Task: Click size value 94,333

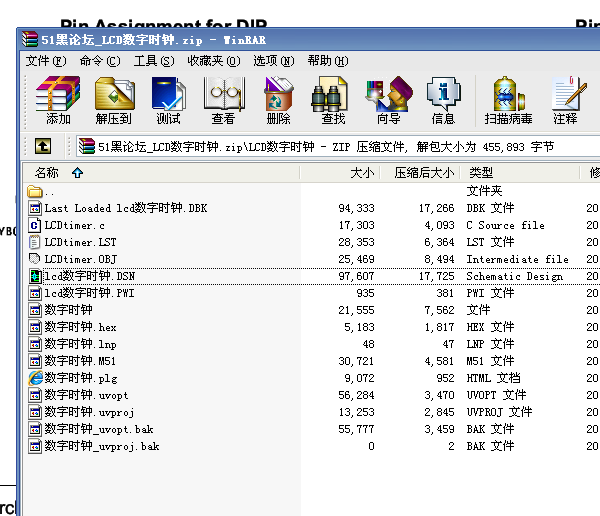Action: pyautogui.click(x=356, y=208)
